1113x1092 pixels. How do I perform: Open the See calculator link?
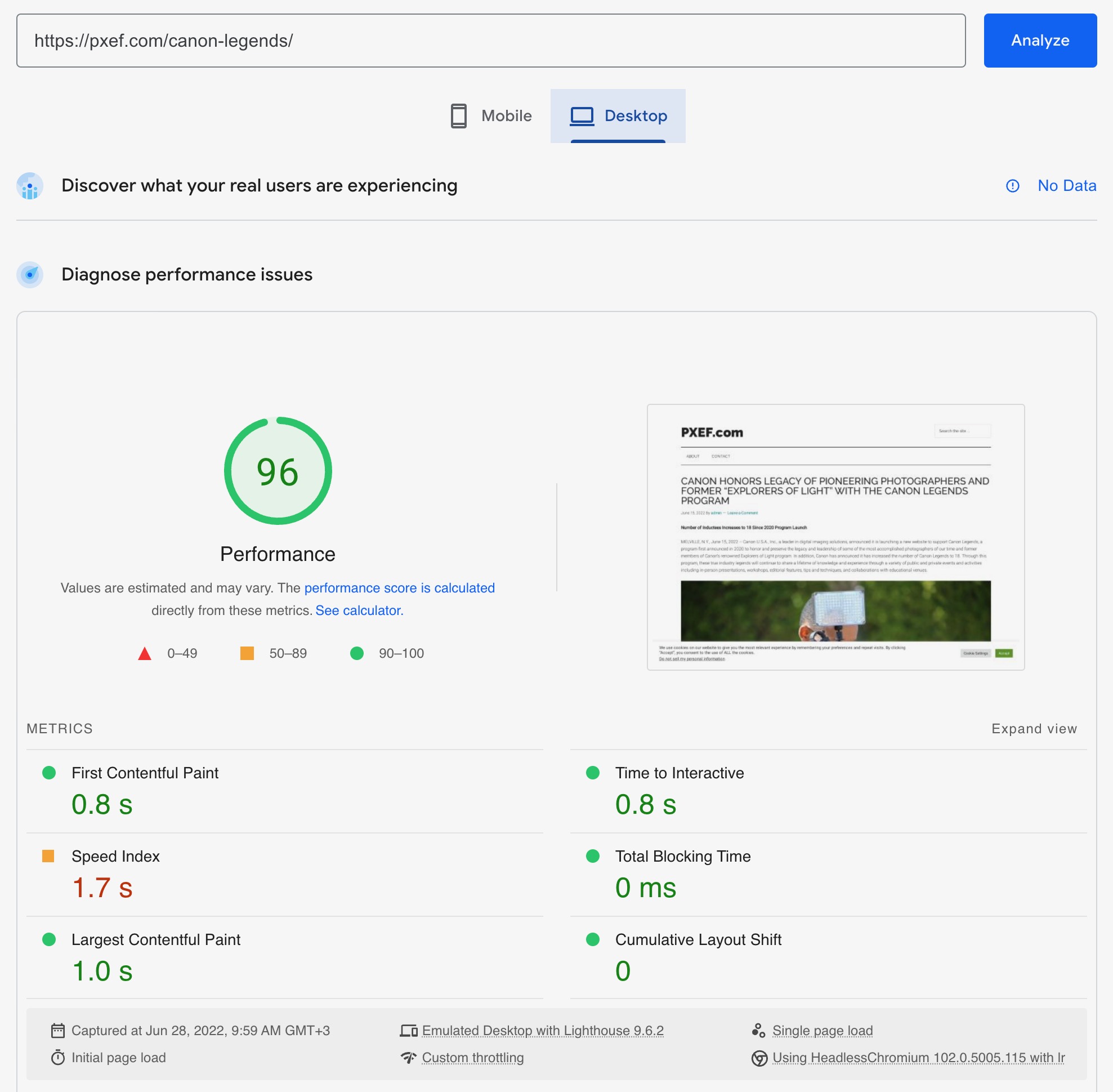coord(360,610)
